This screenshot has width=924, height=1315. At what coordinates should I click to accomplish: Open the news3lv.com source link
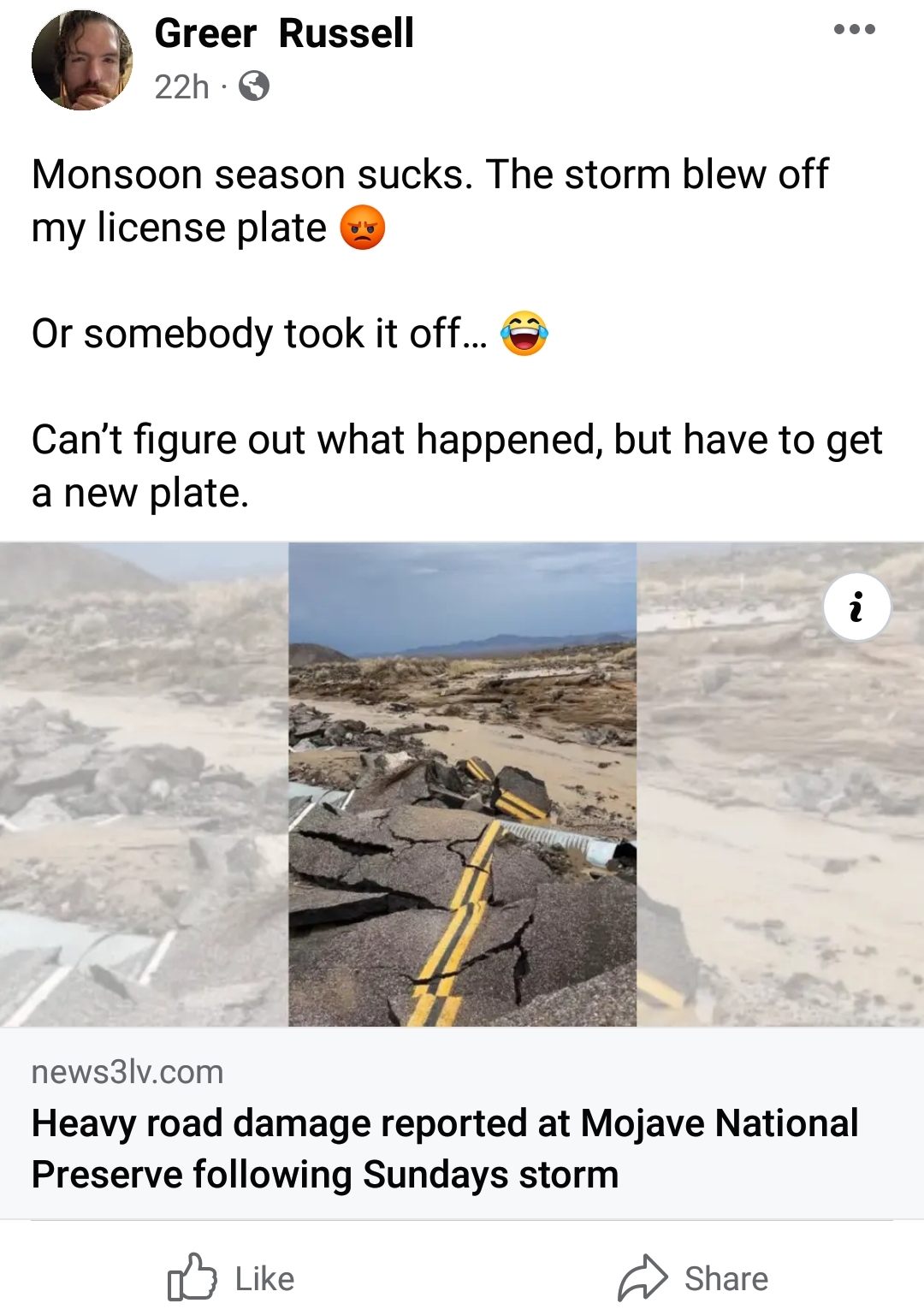click(x=127, y=1072)
